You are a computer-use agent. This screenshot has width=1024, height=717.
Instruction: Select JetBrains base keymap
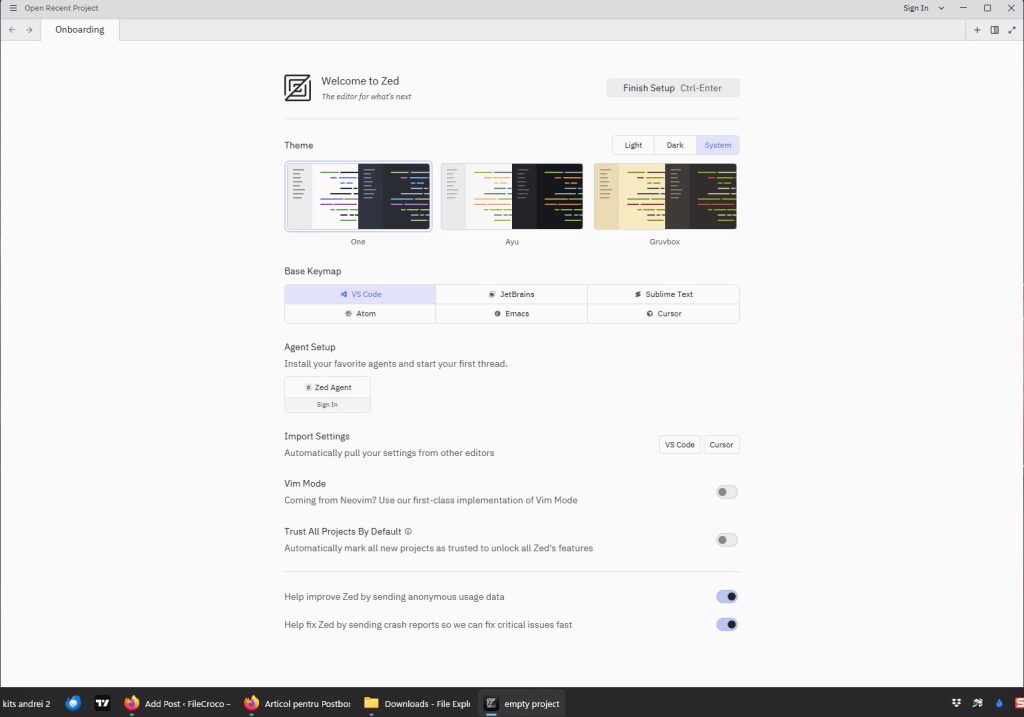coord(511,295)
